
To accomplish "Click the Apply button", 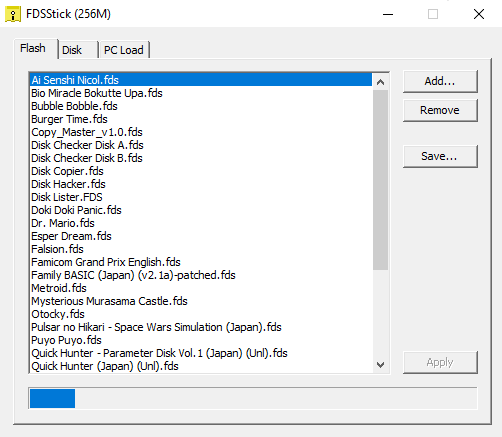I will pyautogui.click(x=440, y=362).
